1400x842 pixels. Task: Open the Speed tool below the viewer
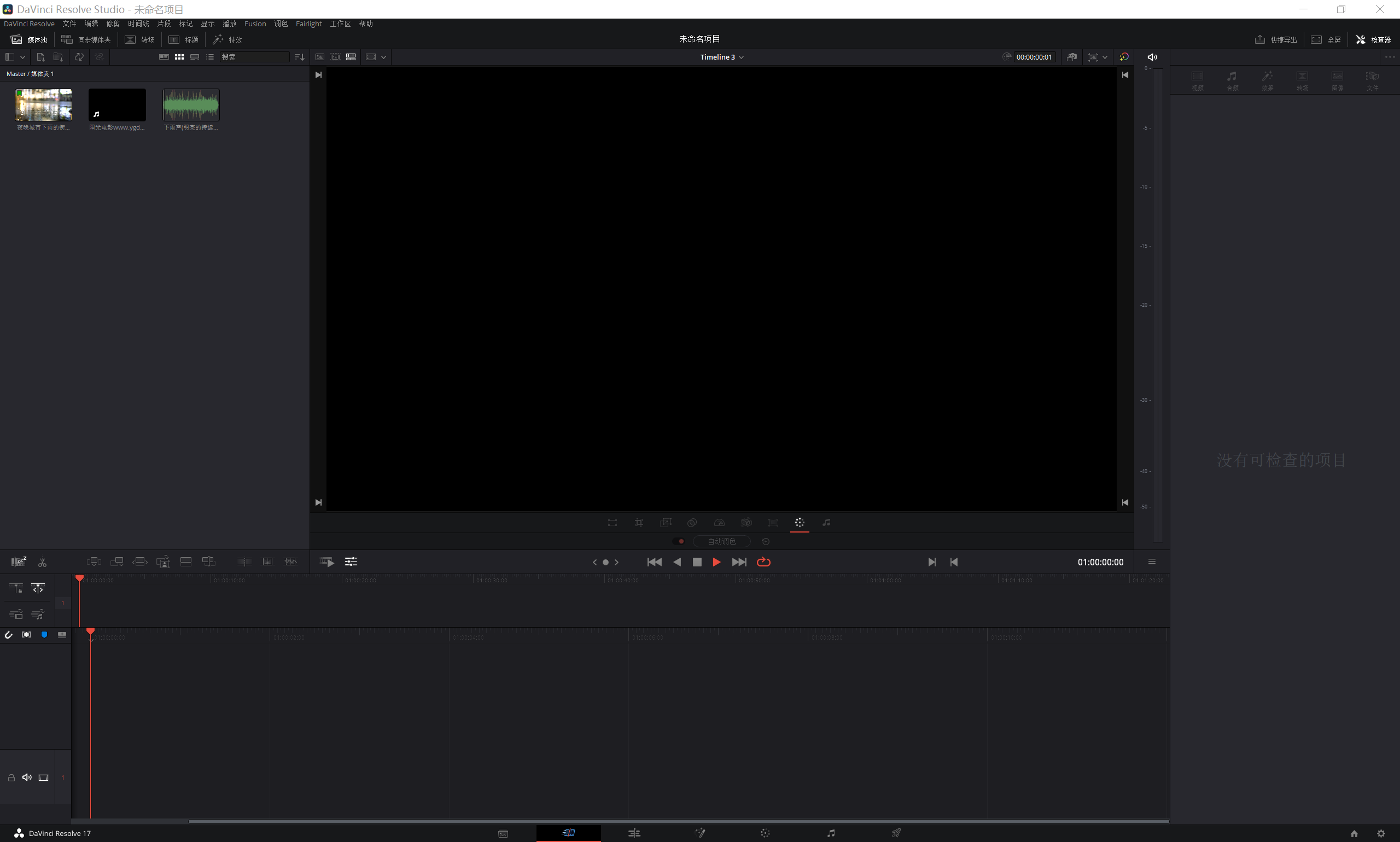pyautogui.click(x=719, y=523)
